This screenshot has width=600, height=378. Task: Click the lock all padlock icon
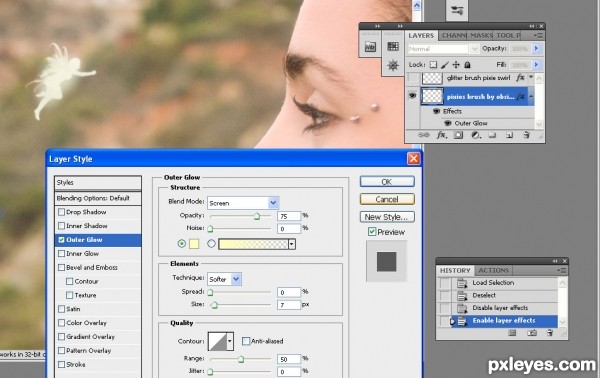[467, 65]
